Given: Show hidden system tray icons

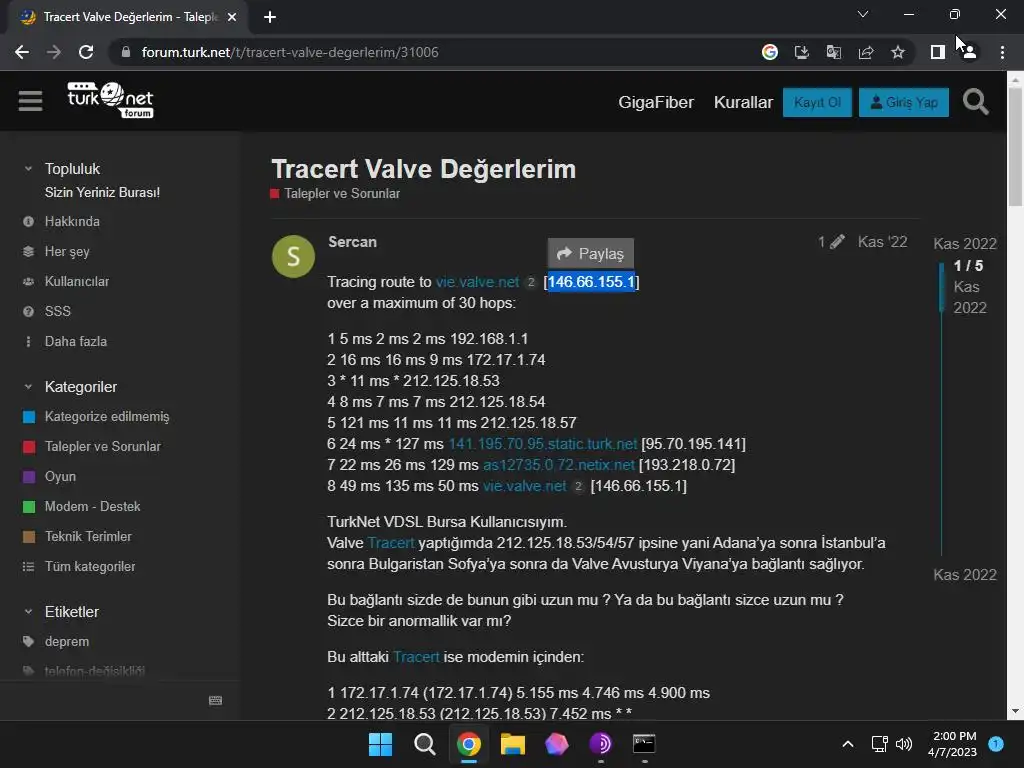Looking at the screenshot, I should (848, 744).
